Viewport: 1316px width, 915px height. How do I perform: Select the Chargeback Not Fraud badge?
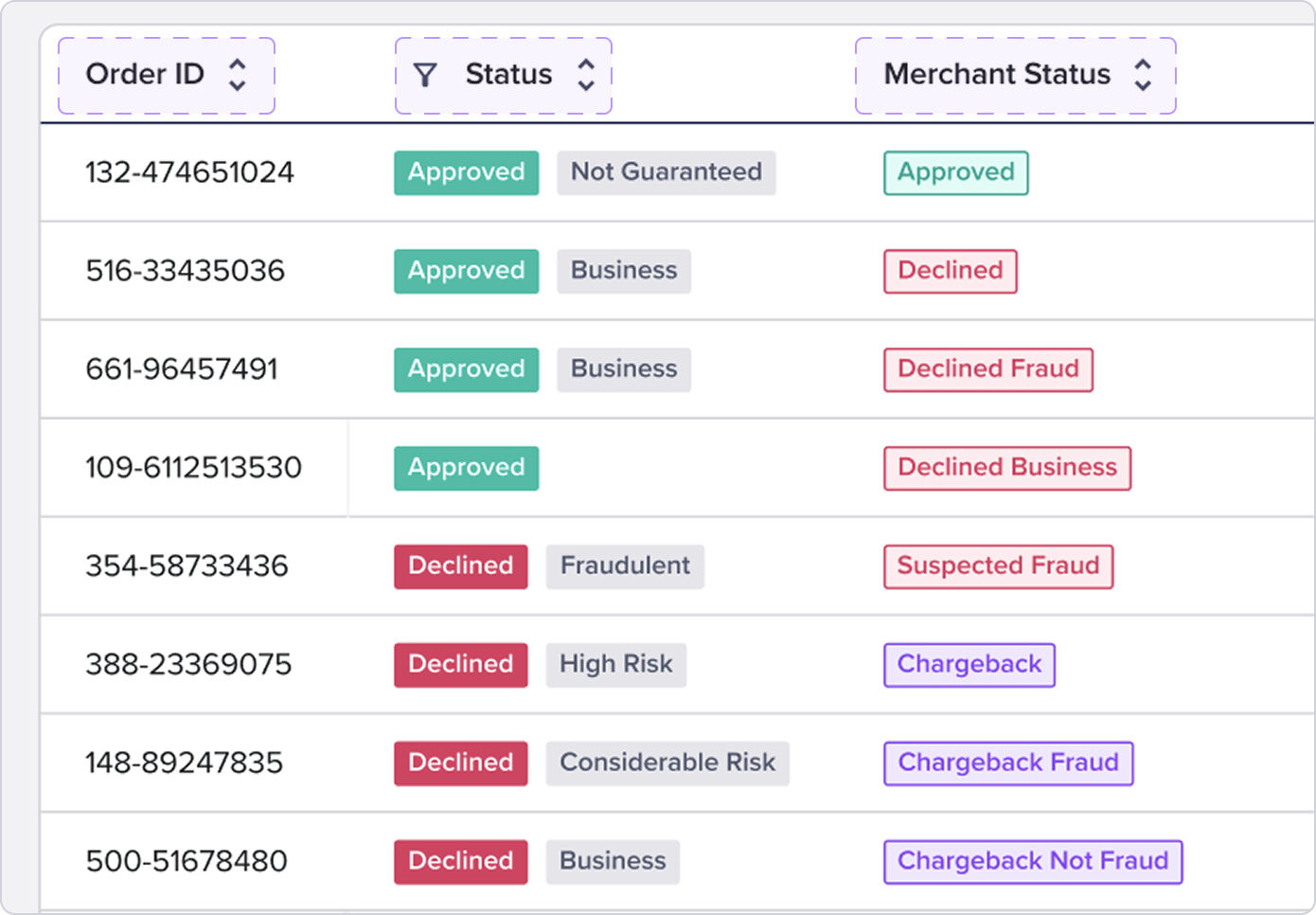point(1033,862)
